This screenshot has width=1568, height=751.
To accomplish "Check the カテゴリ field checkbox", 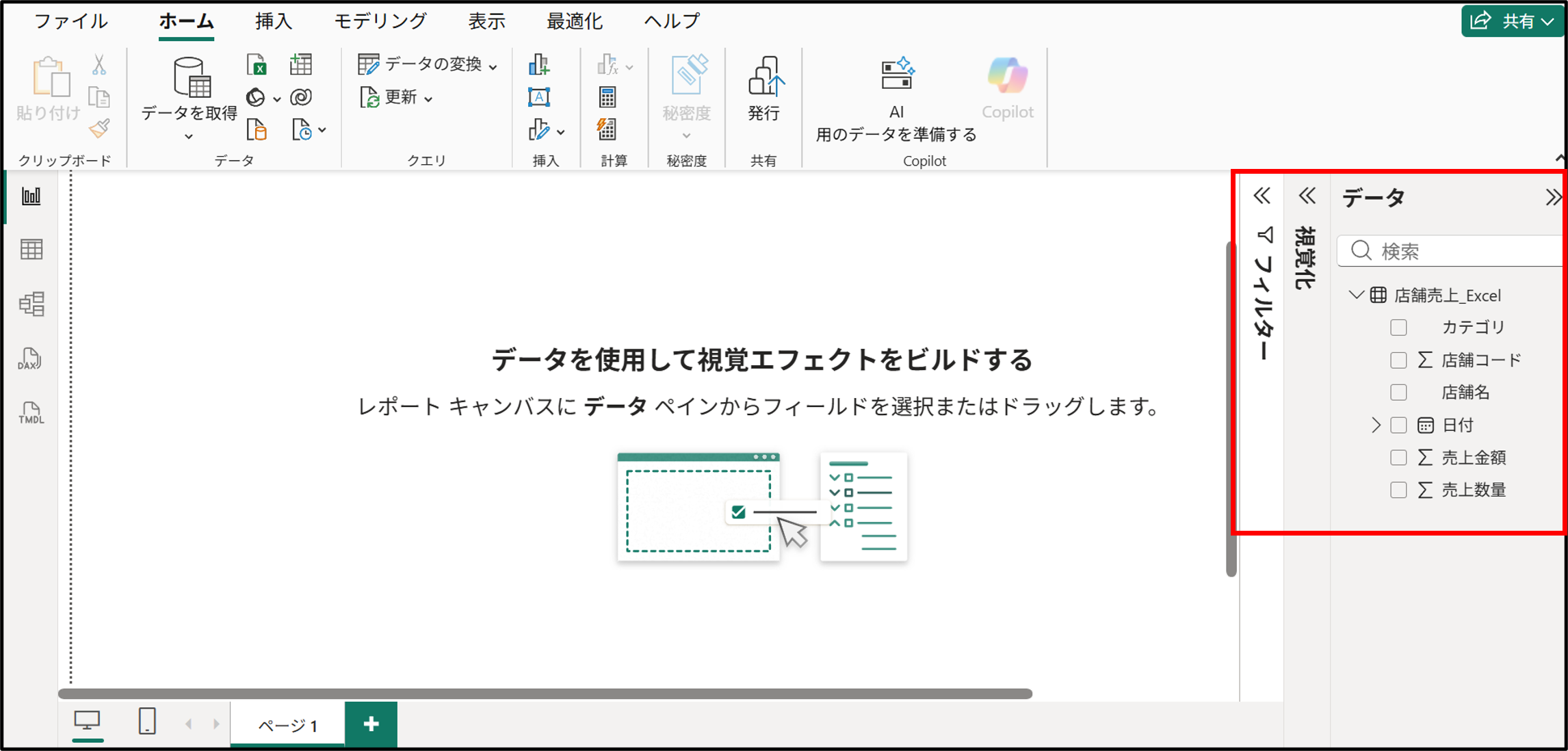I will pyautogui.click(x=1398, y=327).
